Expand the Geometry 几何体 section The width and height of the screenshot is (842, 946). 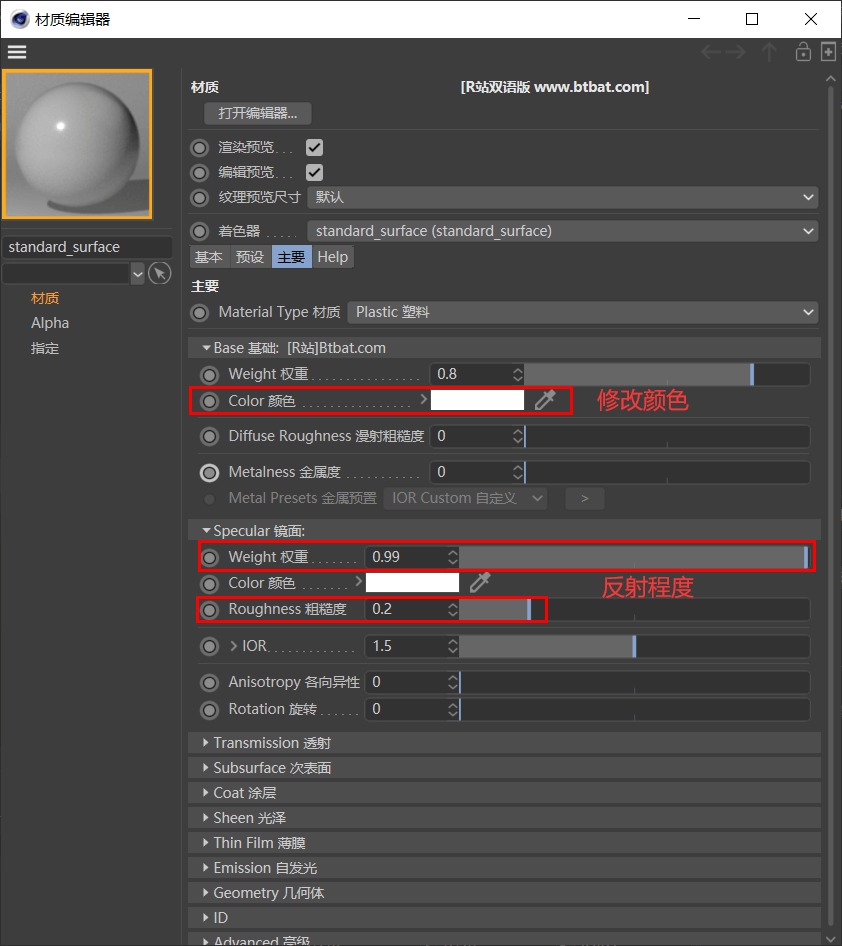coord(206,893)
